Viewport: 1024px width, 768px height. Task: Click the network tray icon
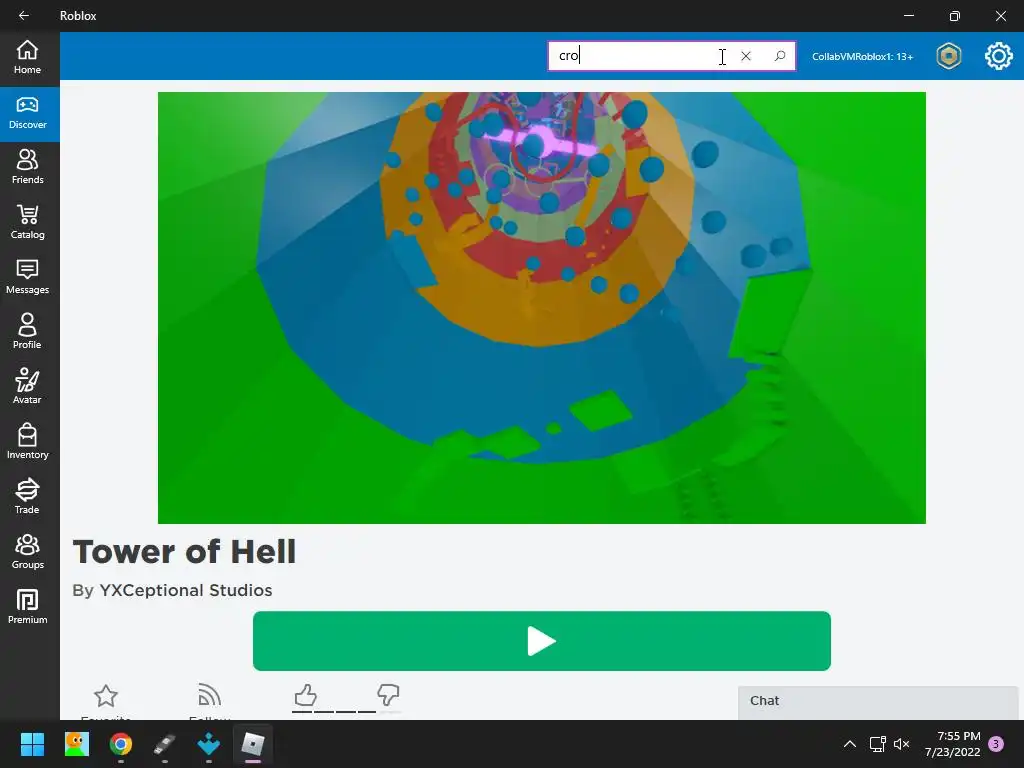pyautogui.click(x=877, y=744)
